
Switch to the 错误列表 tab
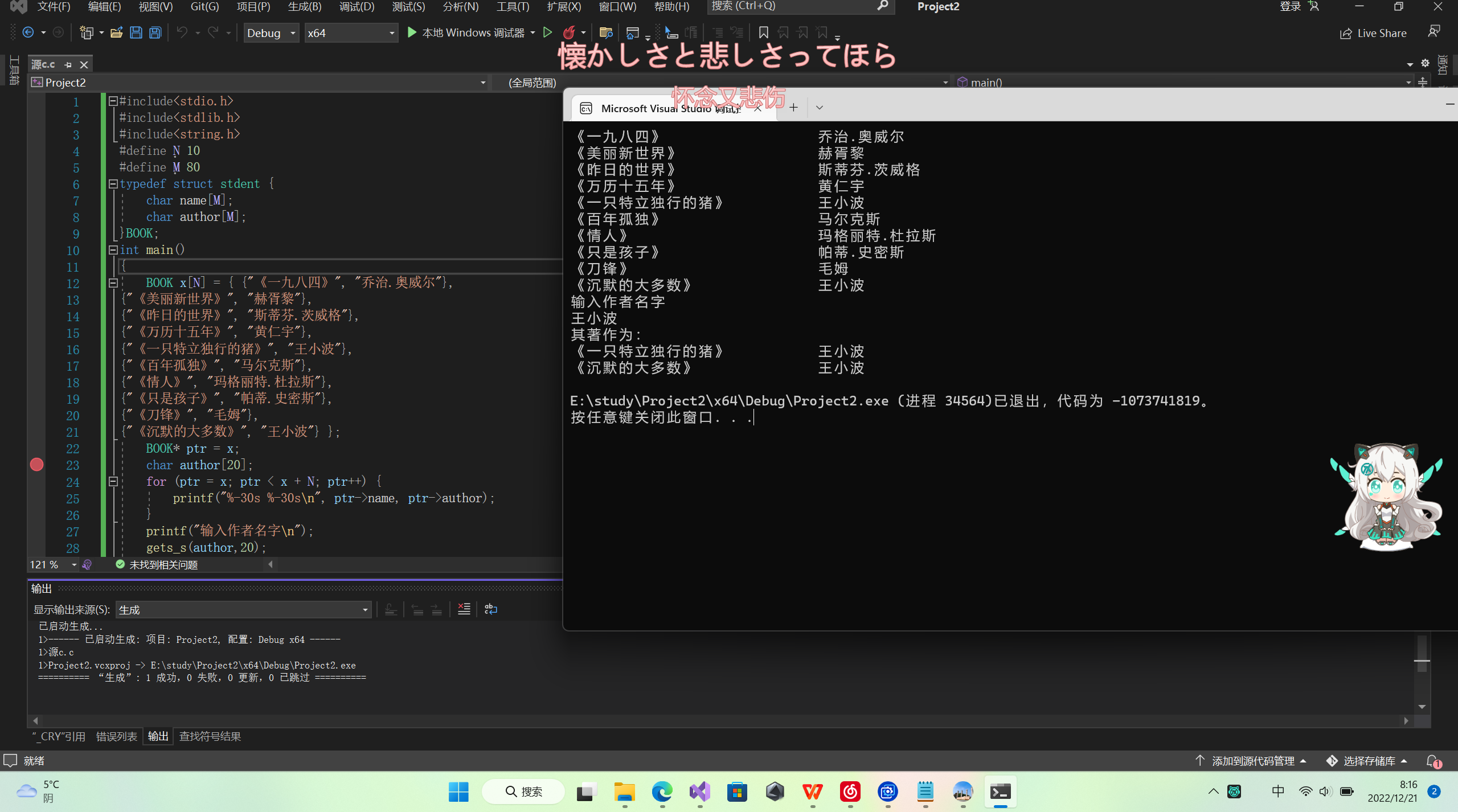click(x=117, y=736)
